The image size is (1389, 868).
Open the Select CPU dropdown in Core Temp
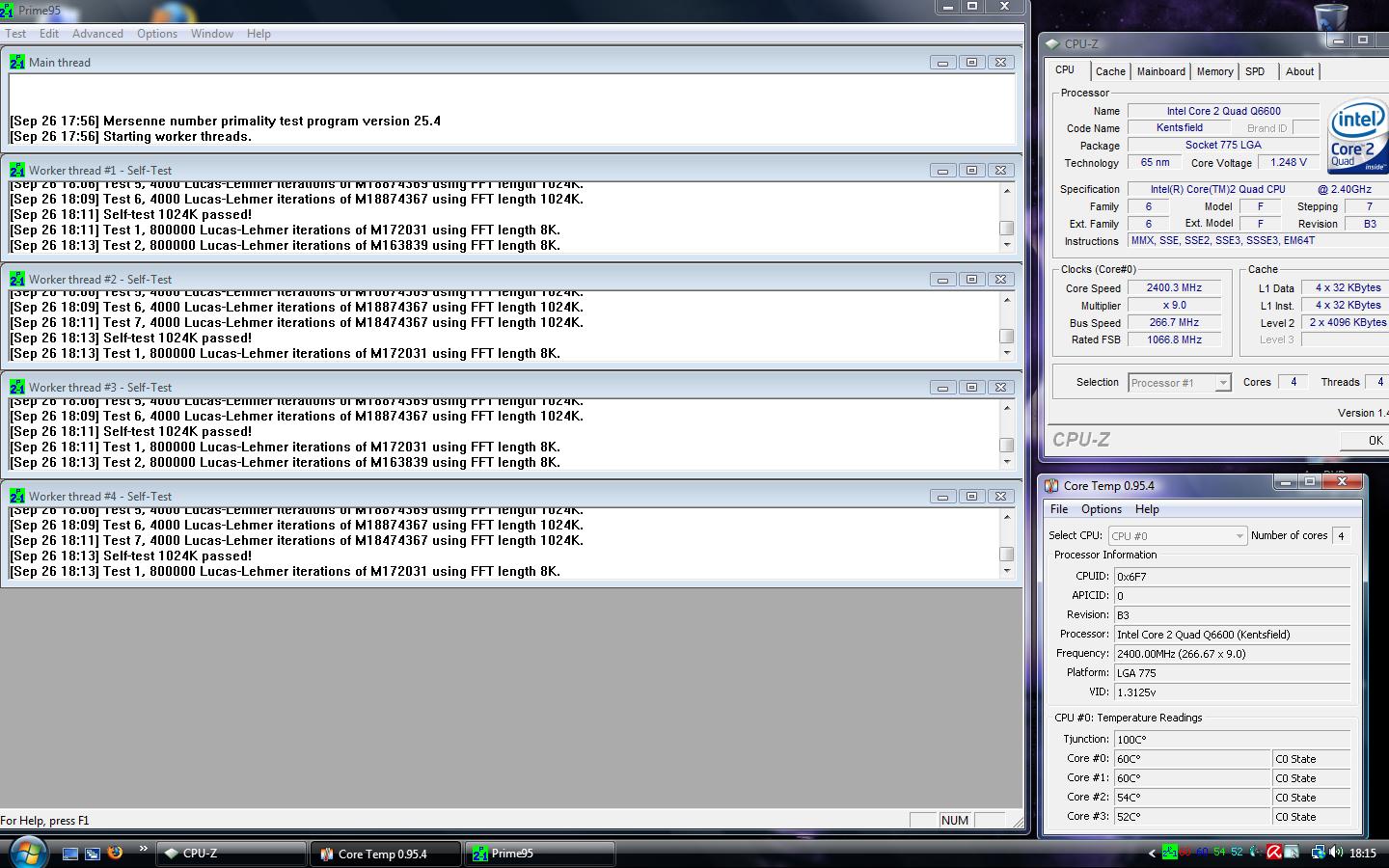[1178, 535]
